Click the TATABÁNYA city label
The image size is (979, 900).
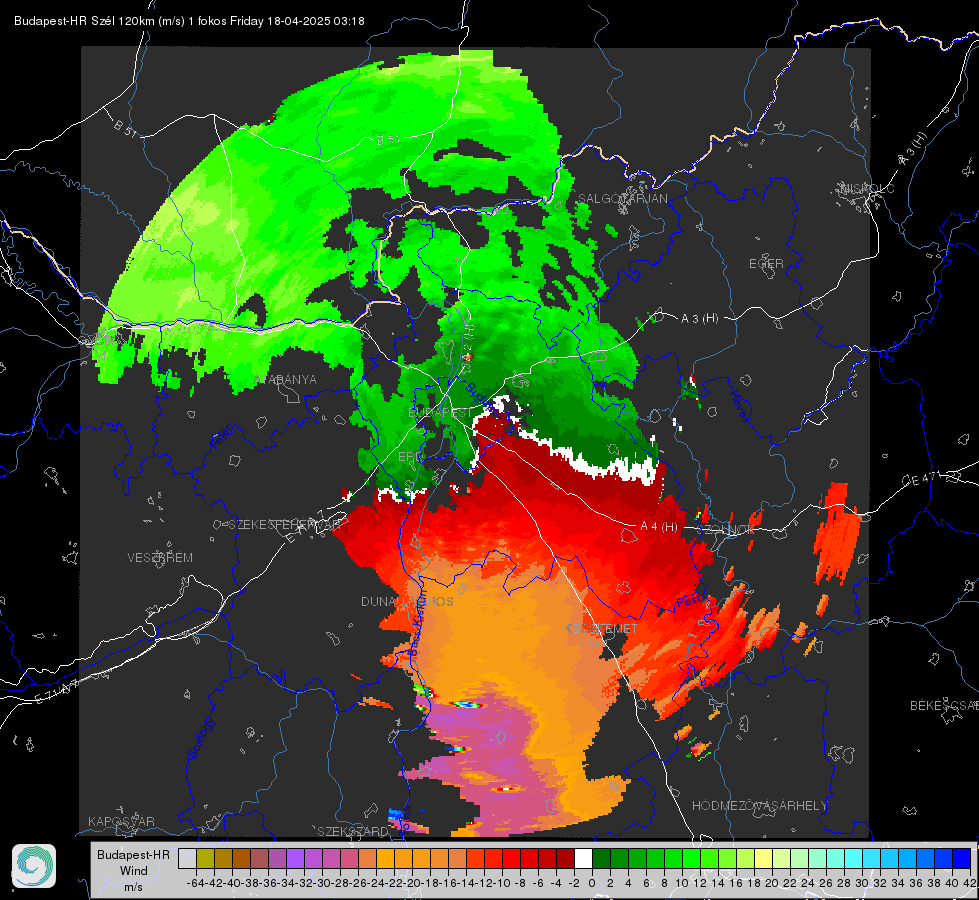(282, 380)
